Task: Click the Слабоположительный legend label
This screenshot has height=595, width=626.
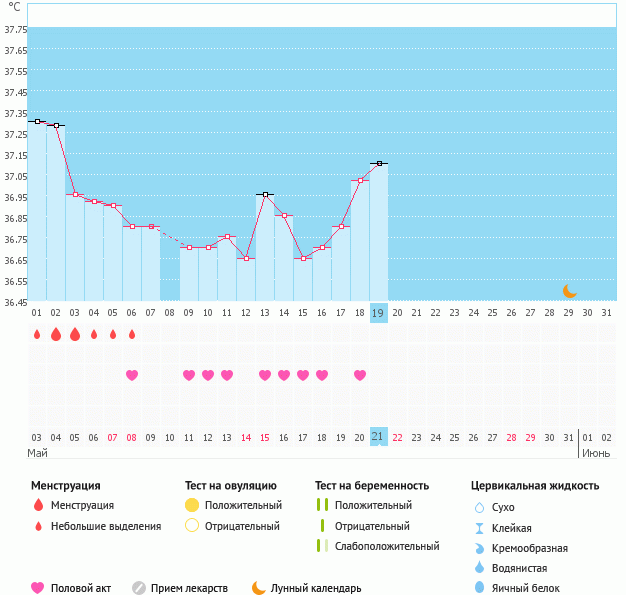Action: [387, 546]
